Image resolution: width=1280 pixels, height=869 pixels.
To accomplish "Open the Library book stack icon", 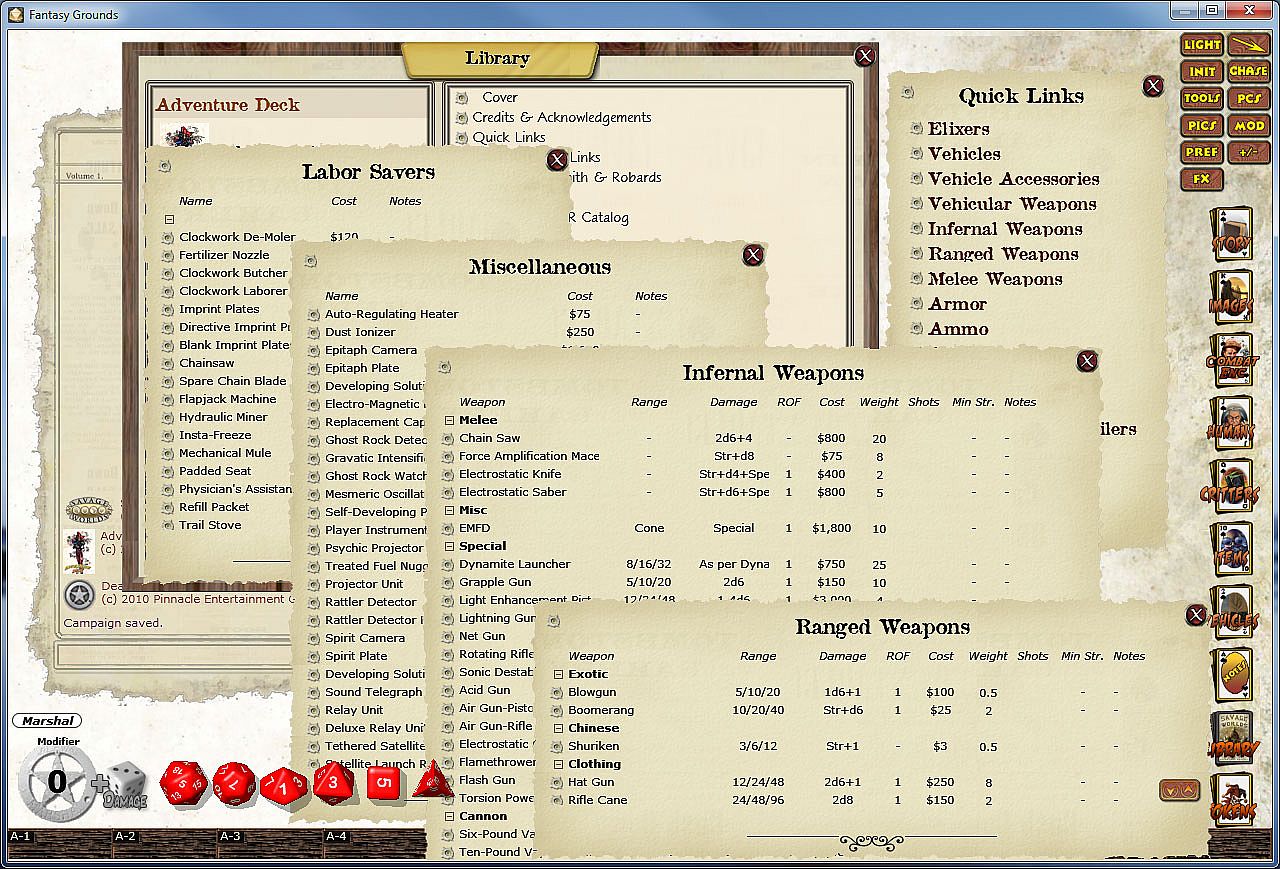I will pos(1232,740).
